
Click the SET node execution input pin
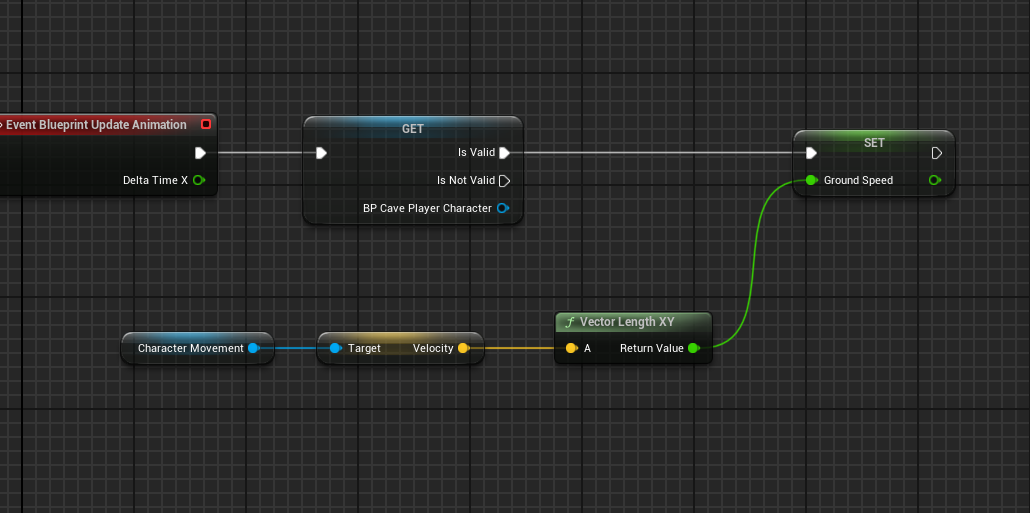811,153
